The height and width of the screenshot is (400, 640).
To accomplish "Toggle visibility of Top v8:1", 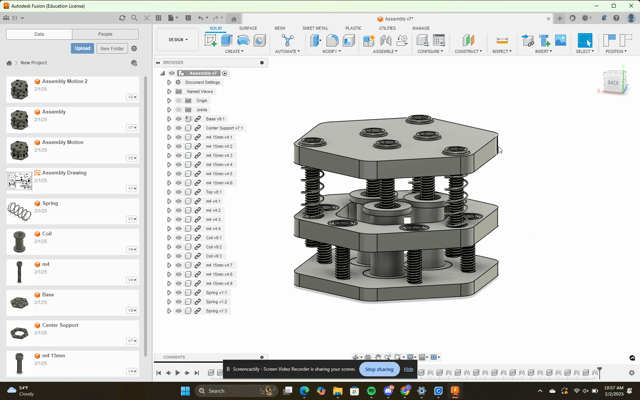I will (179, 192).
